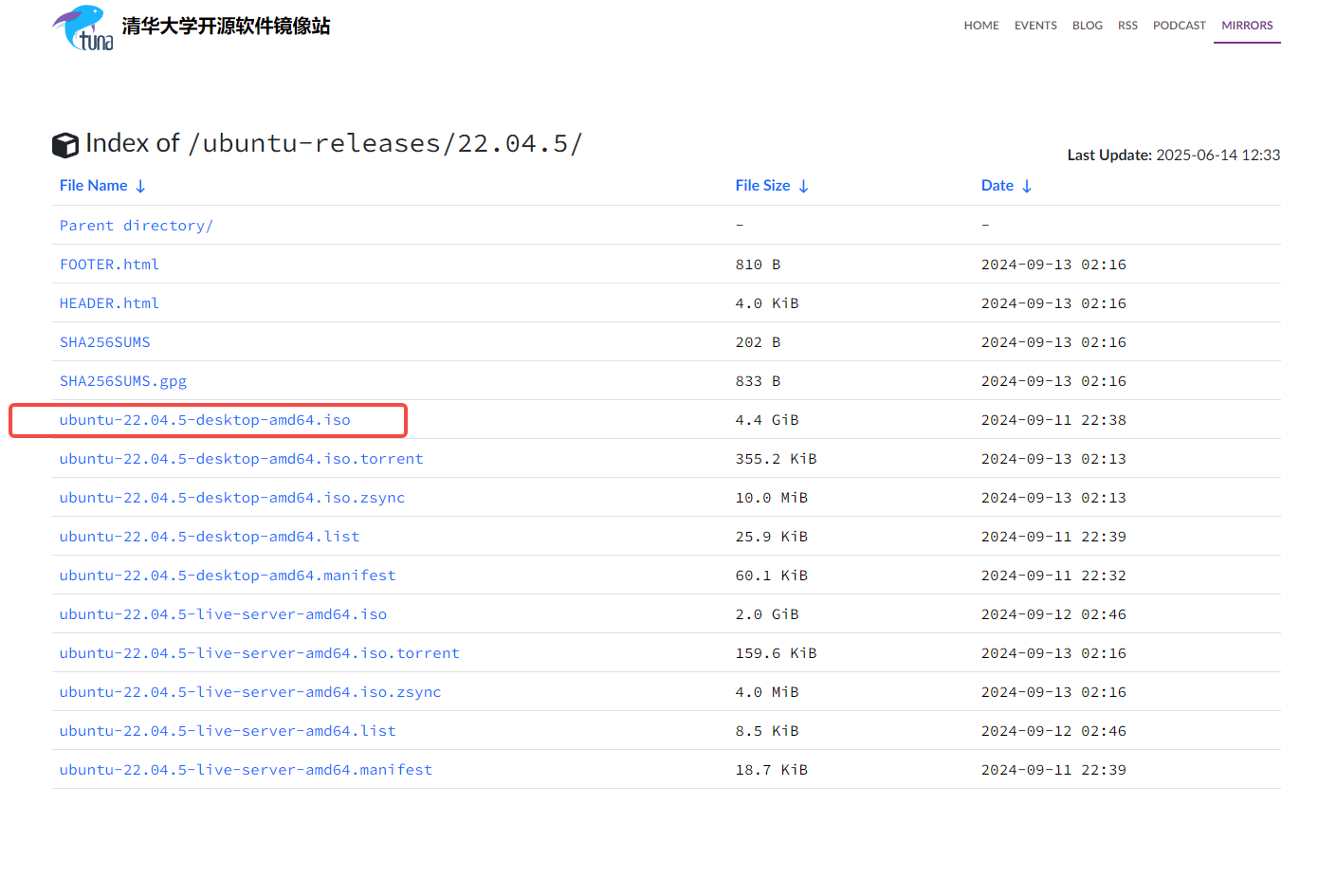This screenshot has width=1318, height=896.
Task: Click the 159.6 KiB size value
Action: click(776, 653)
